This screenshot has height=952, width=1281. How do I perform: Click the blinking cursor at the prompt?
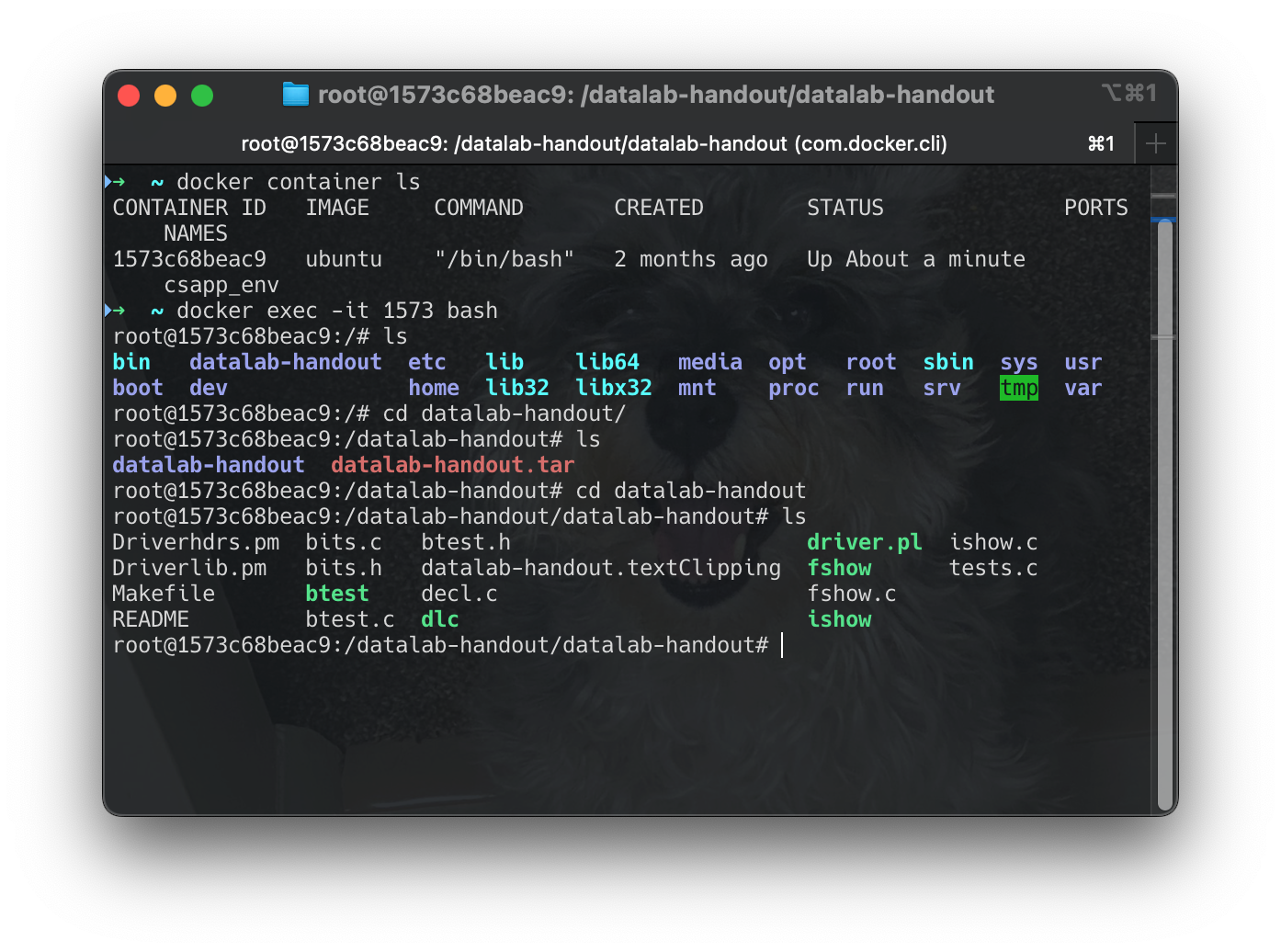click(x=782, y=645)
